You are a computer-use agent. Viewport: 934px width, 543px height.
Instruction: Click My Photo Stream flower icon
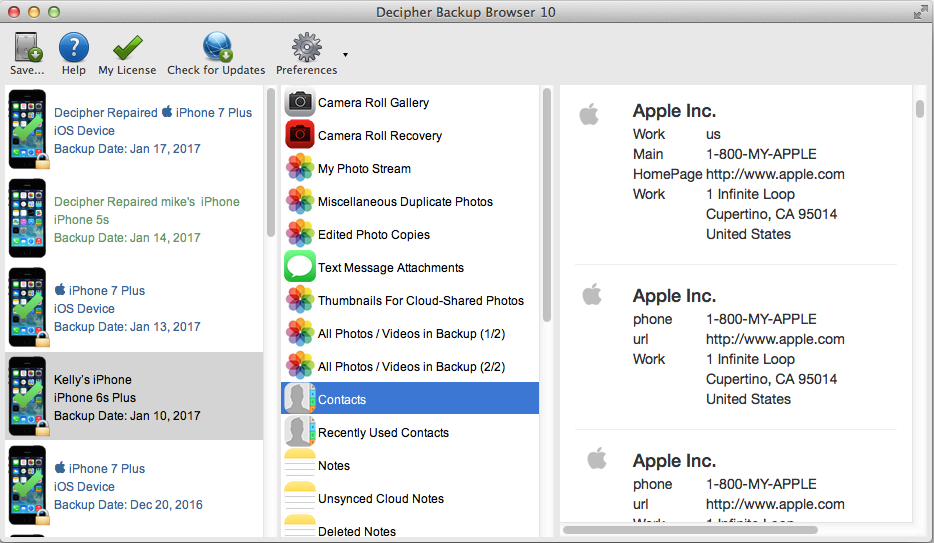[x=300, y=168]
